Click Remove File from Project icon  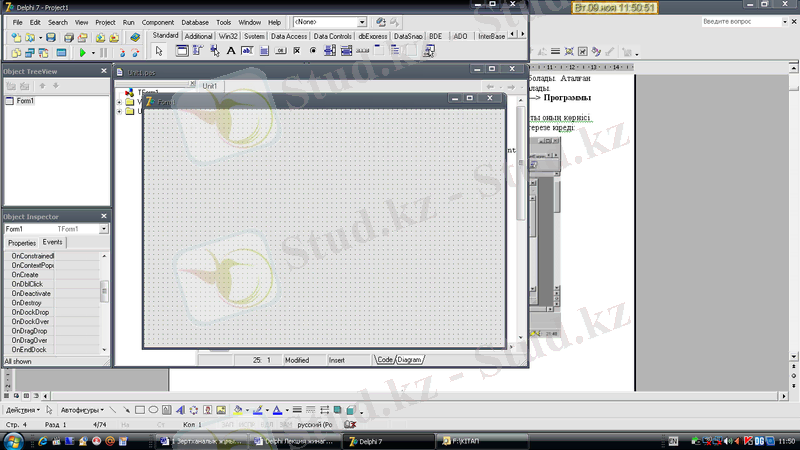pyautogui.click(x=114, y=38)
